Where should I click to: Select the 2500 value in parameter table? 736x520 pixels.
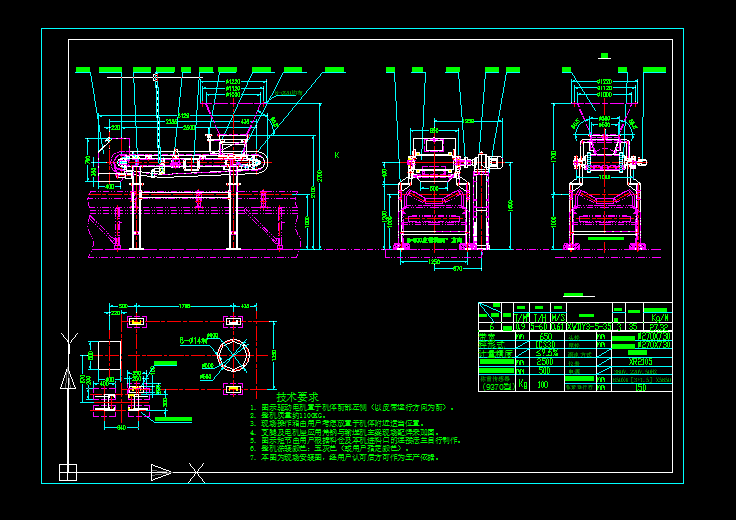point(545,362)
